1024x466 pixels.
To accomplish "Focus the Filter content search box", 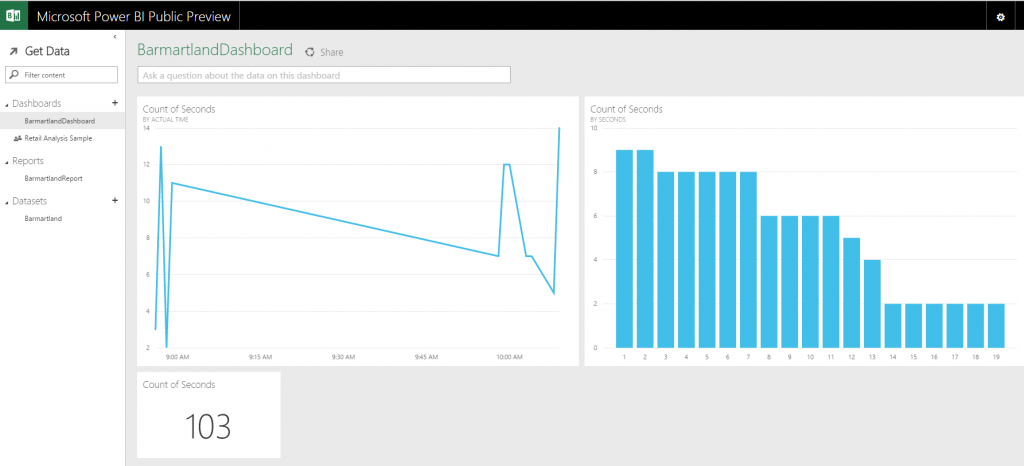I will [x=61, y=75].
